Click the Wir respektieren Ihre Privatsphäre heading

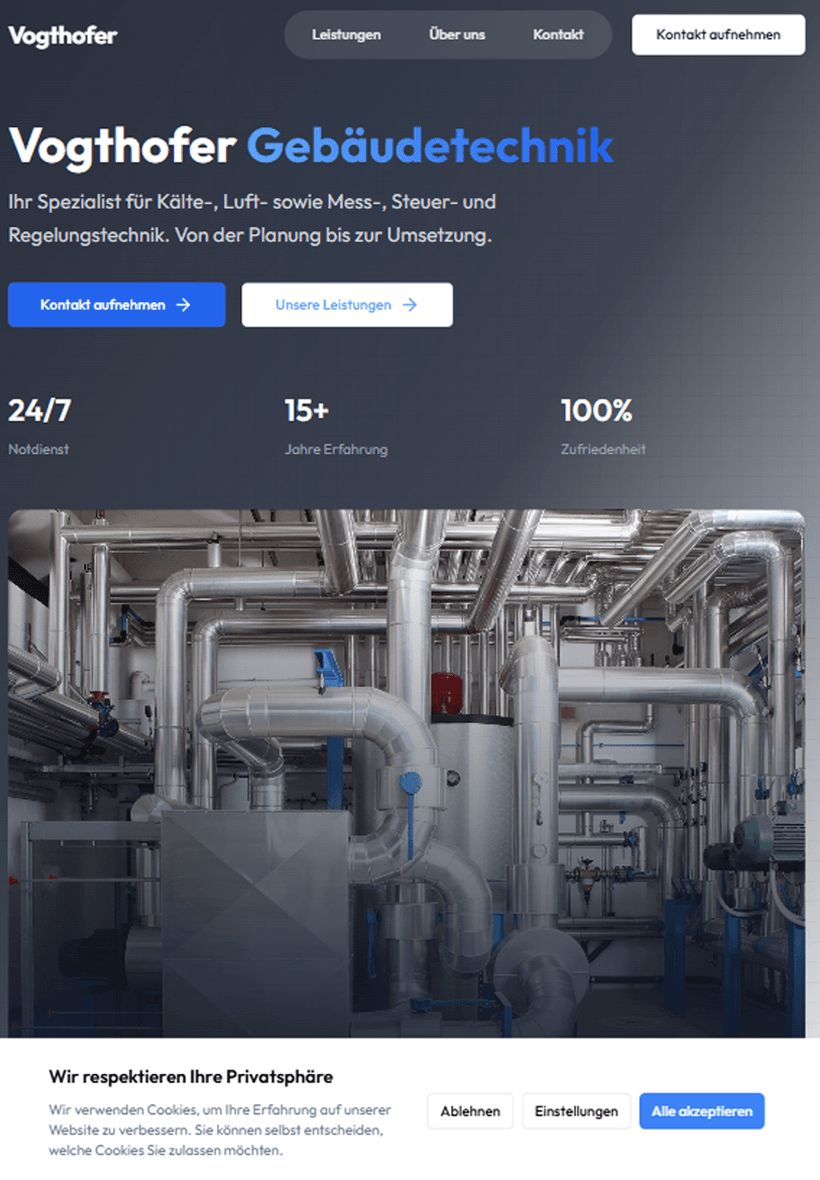(x=190, y=1077)
